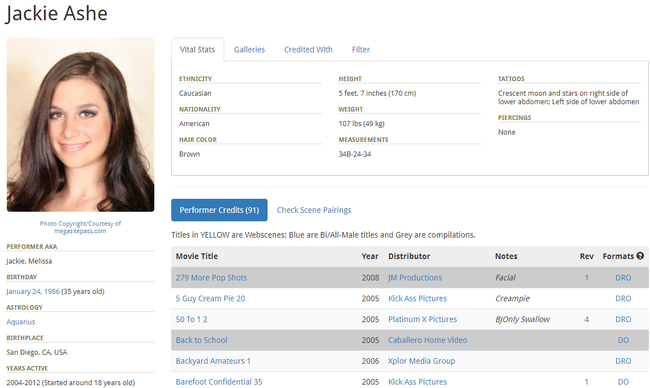The image size is (650, 388).
Task: Follow the January 24, 1986 birthday link
Action: [33, 291]
